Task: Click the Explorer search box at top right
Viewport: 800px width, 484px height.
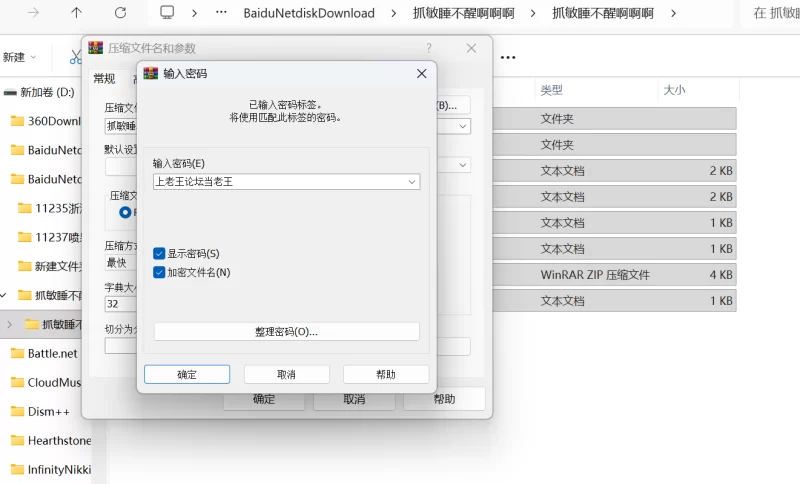Action: [770, 13]
